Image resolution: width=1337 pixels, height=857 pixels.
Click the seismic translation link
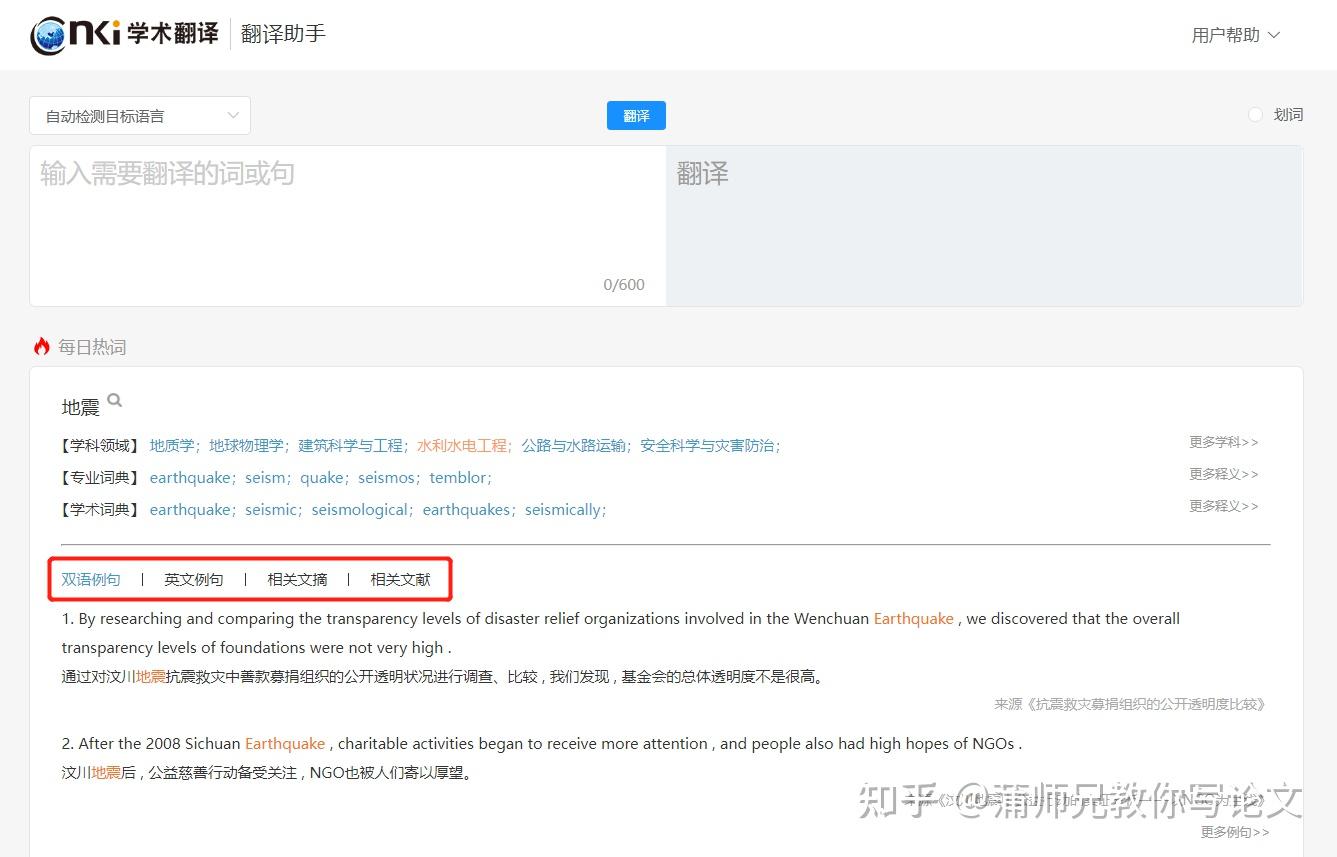(x=271, y=510)
